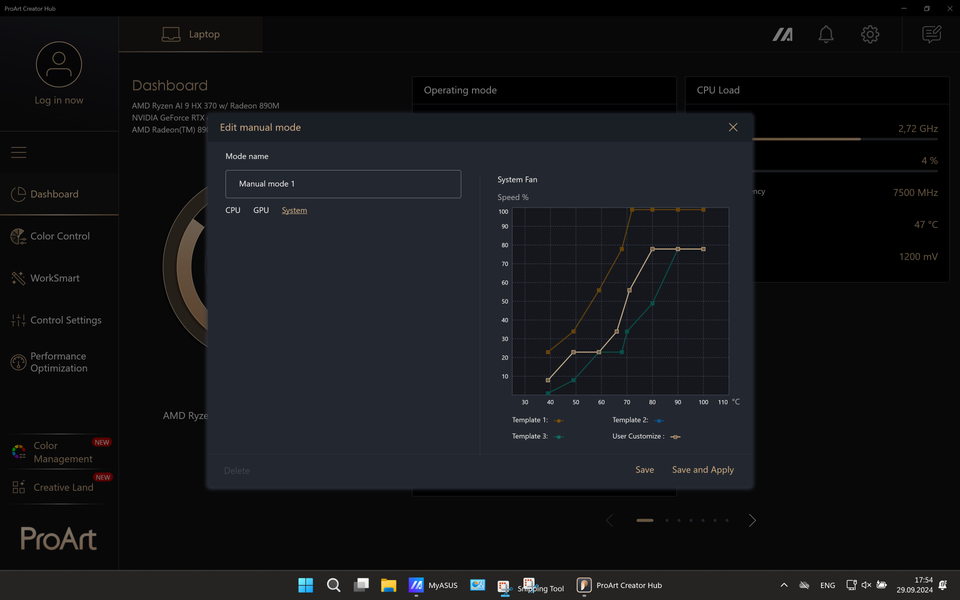Go to next dashboard page arrow
Image resolution: width=960 pixels, height=600 pixels.
(752, 520)
